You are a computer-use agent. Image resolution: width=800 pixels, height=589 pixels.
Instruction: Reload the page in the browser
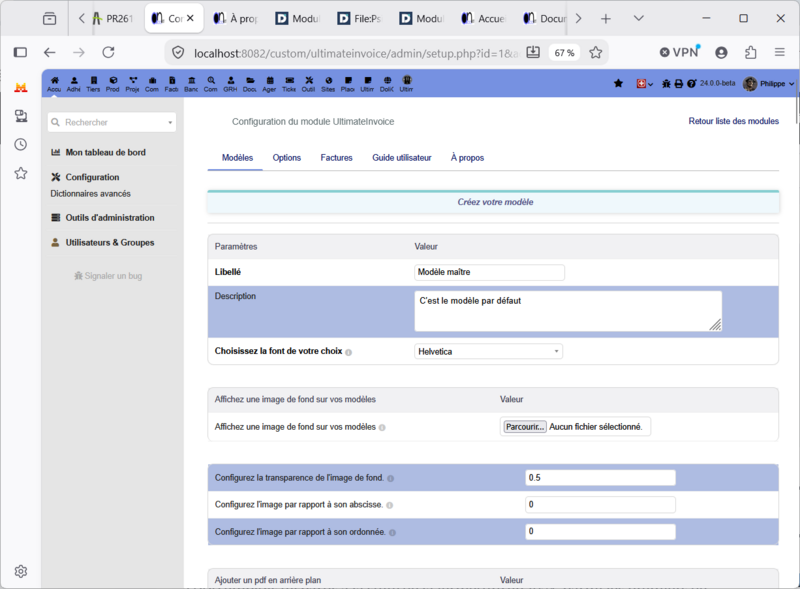pos(108,52)
